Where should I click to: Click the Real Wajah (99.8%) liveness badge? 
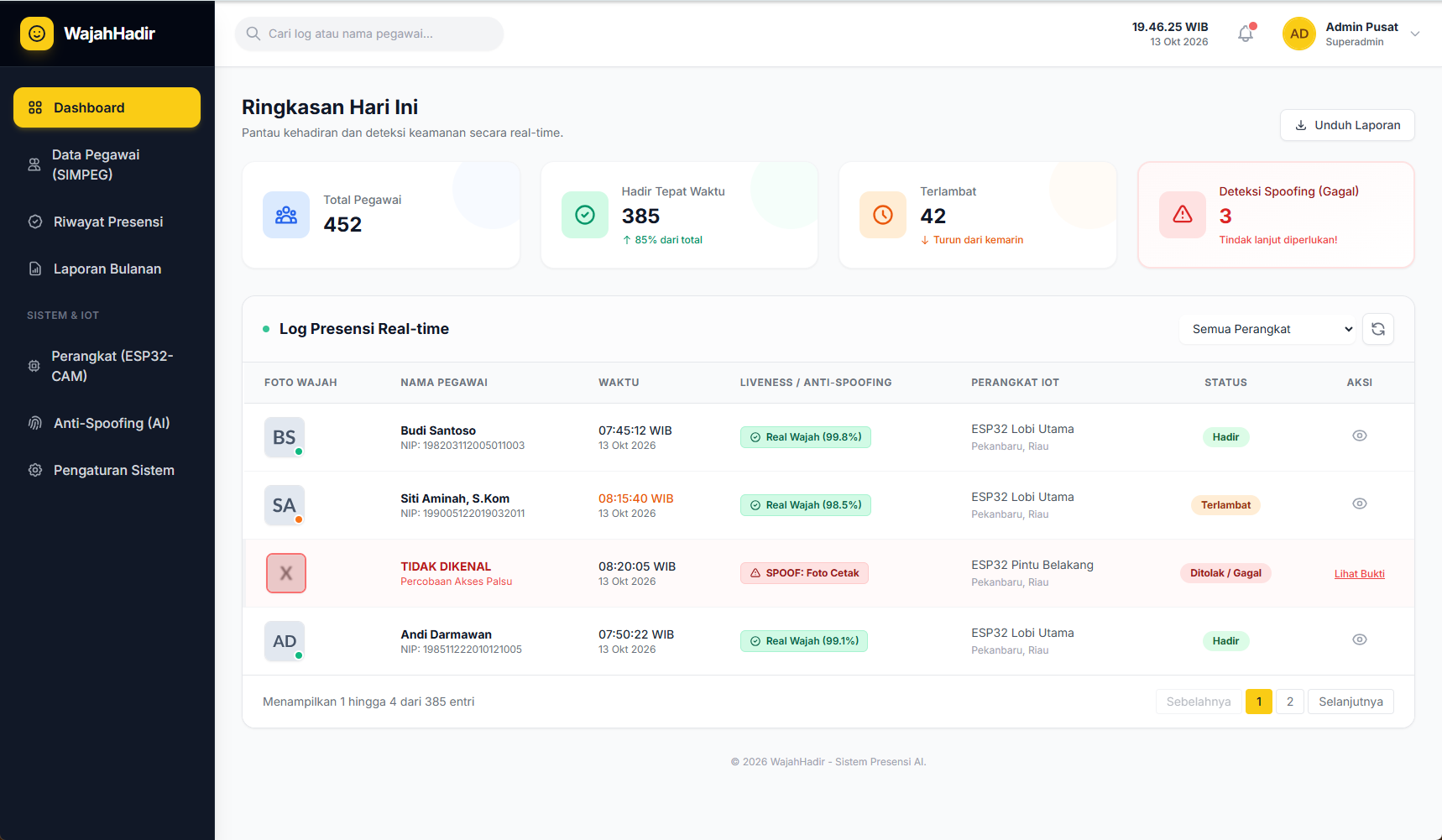click(x=806, y=437)
